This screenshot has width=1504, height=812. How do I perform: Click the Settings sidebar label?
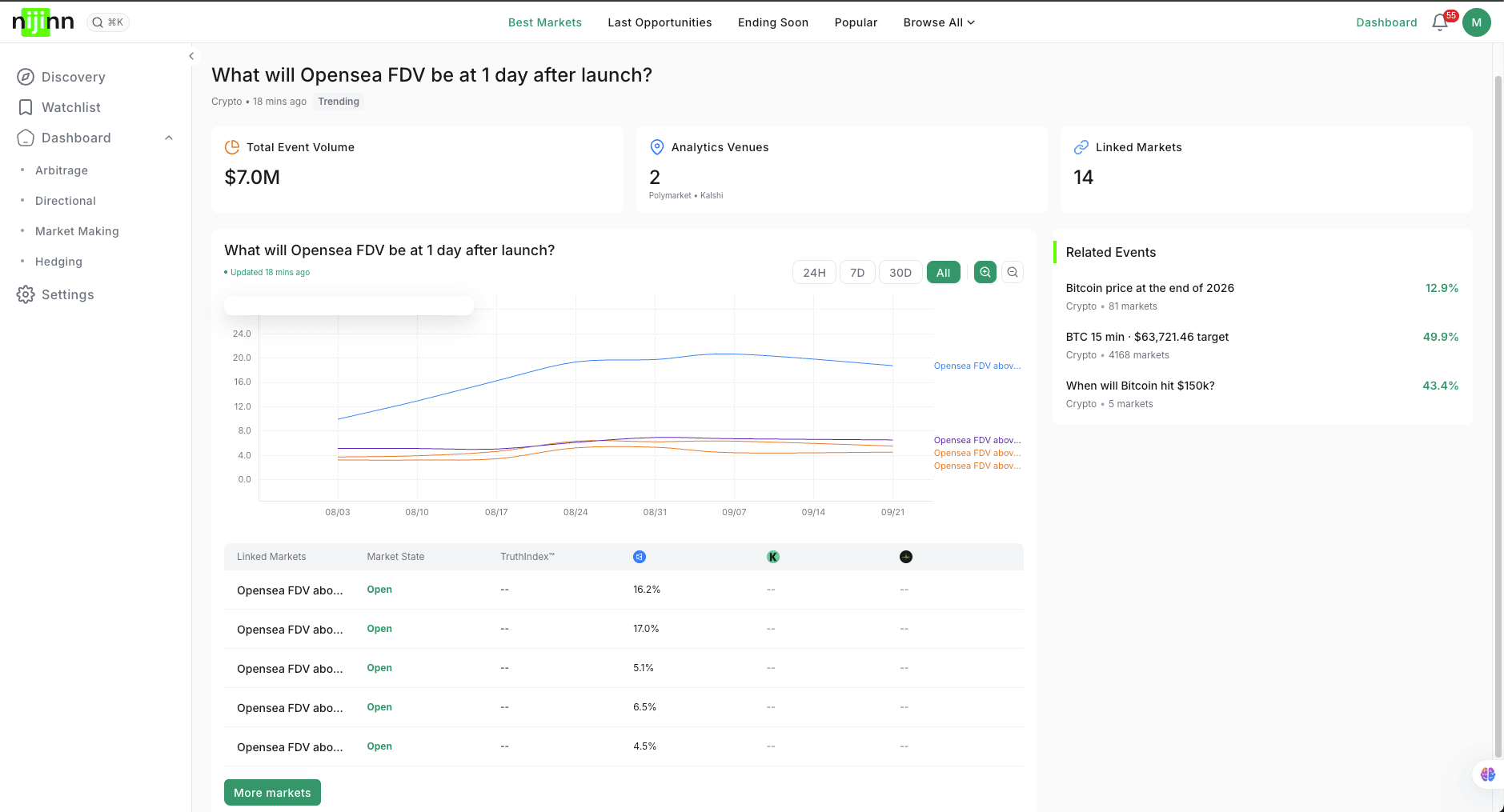coord(68,294)
